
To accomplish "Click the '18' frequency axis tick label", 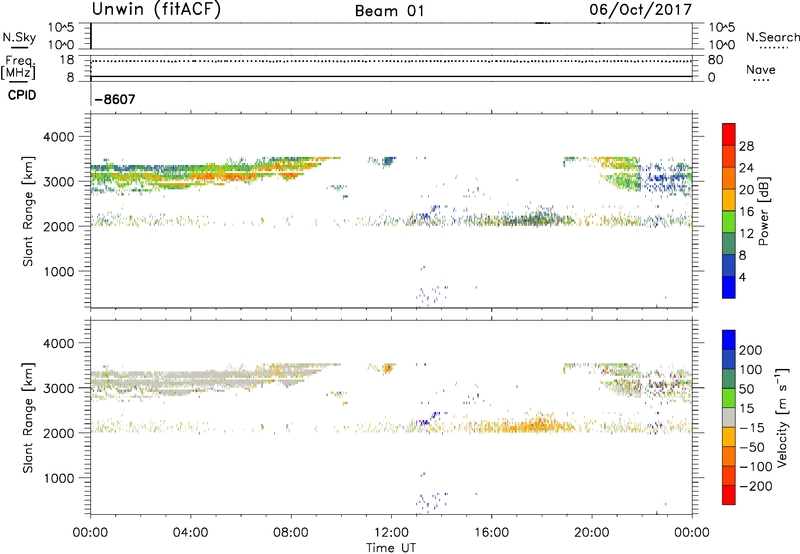I will (x=67, y=60).
